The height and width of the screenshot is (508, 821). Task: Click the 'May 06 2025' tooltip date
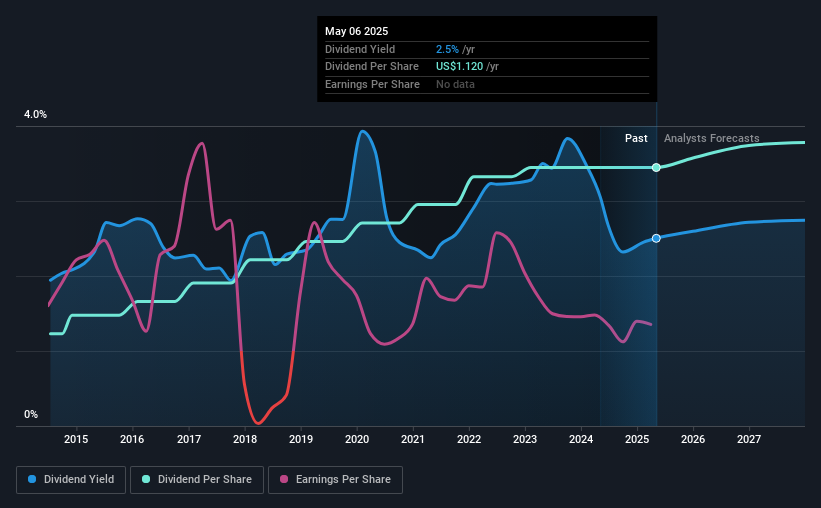point(357,31)
